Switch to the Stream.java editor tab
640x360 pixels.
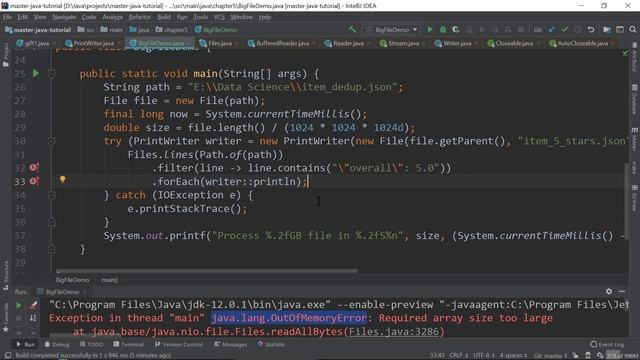tap(402, 43)
